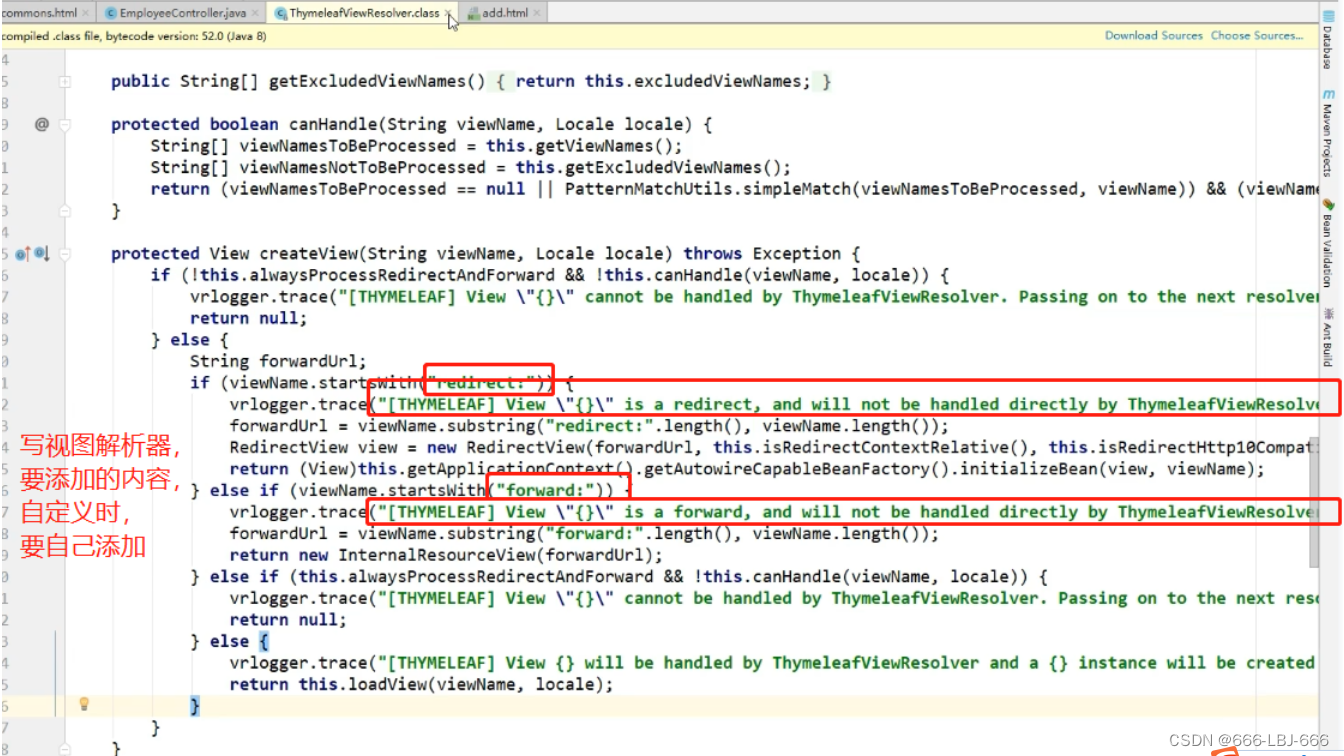1344x756 pixels.
Task: Click fold-end marker of the canHandle method
Action: click(x=65, y=211)
